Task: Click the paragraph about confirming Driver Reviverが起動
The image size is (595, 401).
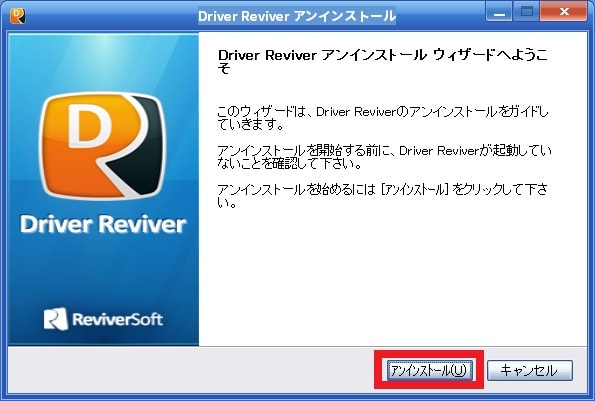Action: [x=384, y=157]
